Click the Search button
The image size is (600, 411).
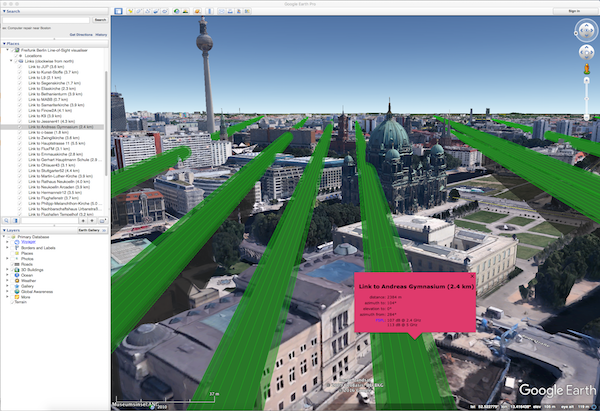pyautogui.click(x=99, y=19)
